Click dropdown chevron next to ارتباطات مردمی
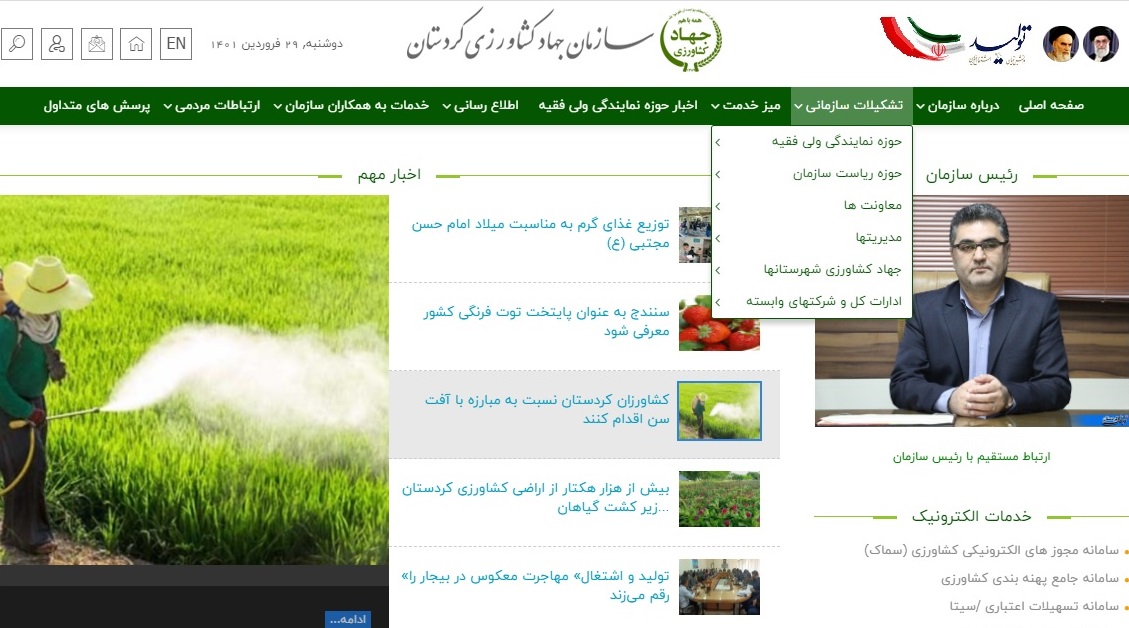The width and height of the screenshot is (1129, 628). point(168,107)
